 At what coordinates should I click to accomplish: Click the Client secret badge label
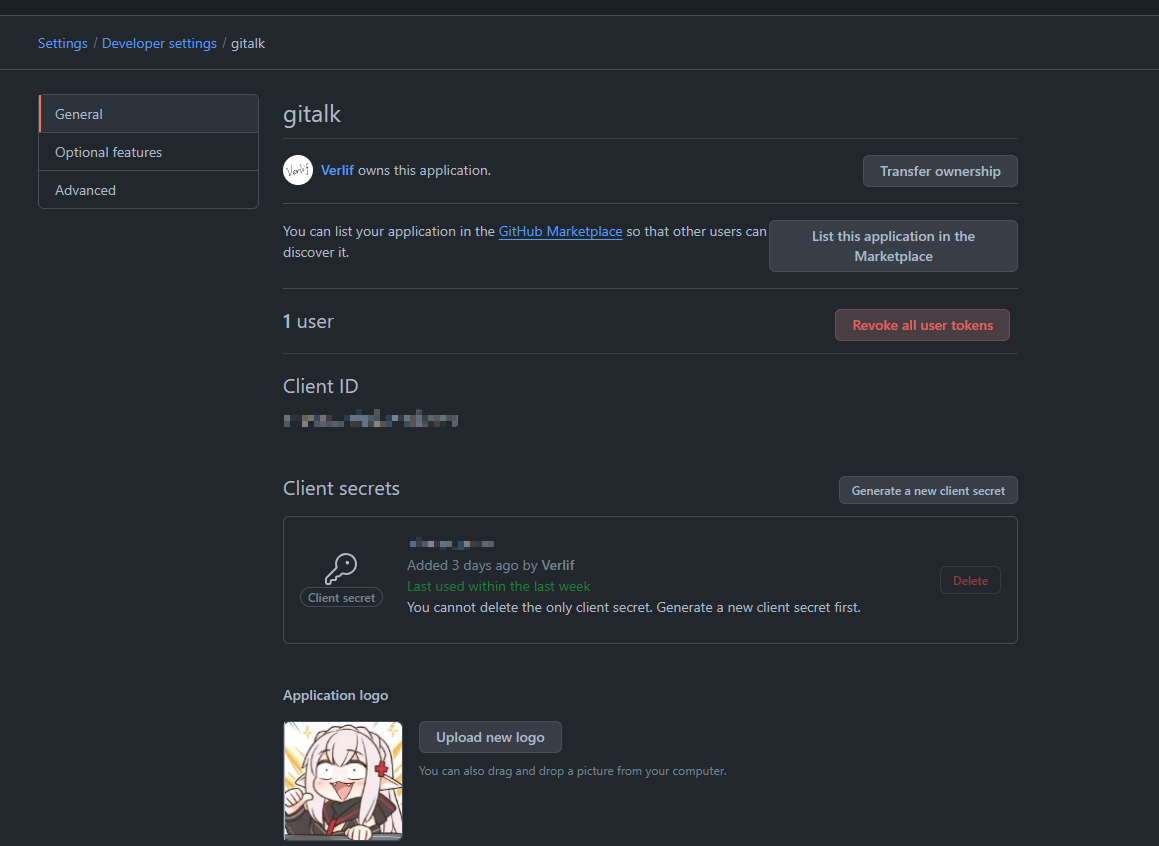341,598
